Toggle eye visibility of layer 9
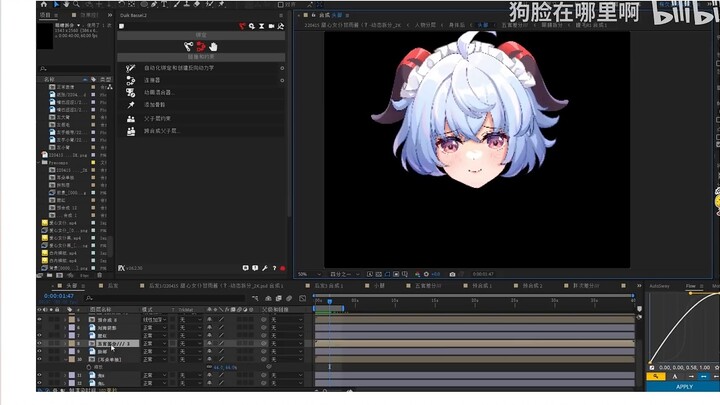This screenshot has width=720, height=405. point(39,351)
